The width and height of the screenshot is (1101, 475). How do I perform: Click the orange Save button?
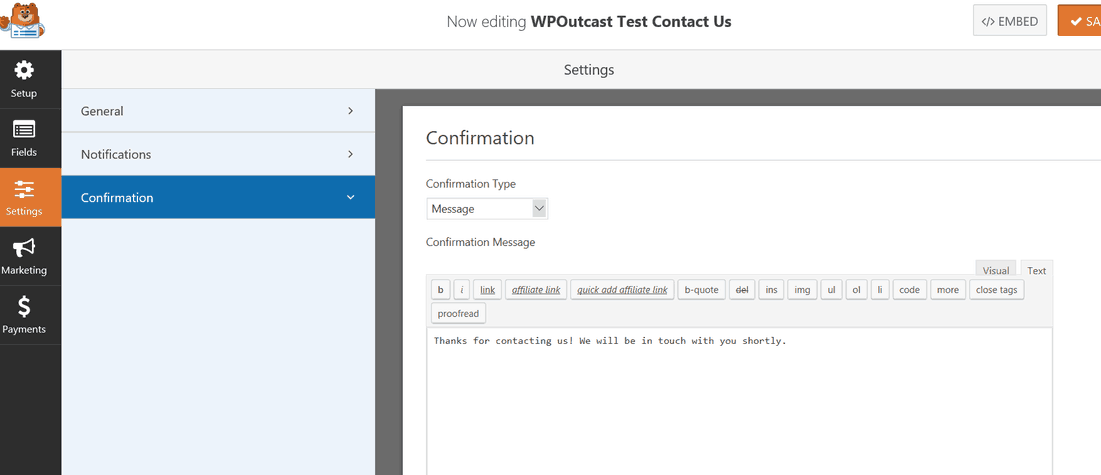click(x=1079, y=21)
